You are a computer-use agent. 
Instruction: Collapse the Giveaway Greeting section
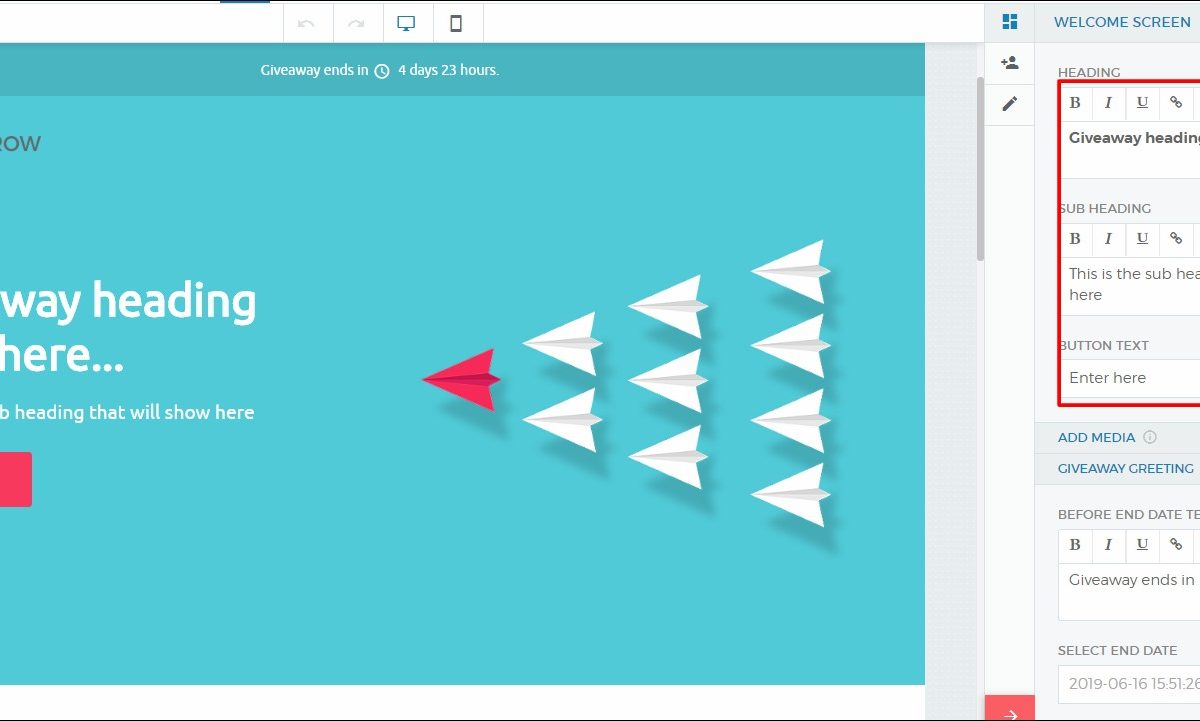1125,468
